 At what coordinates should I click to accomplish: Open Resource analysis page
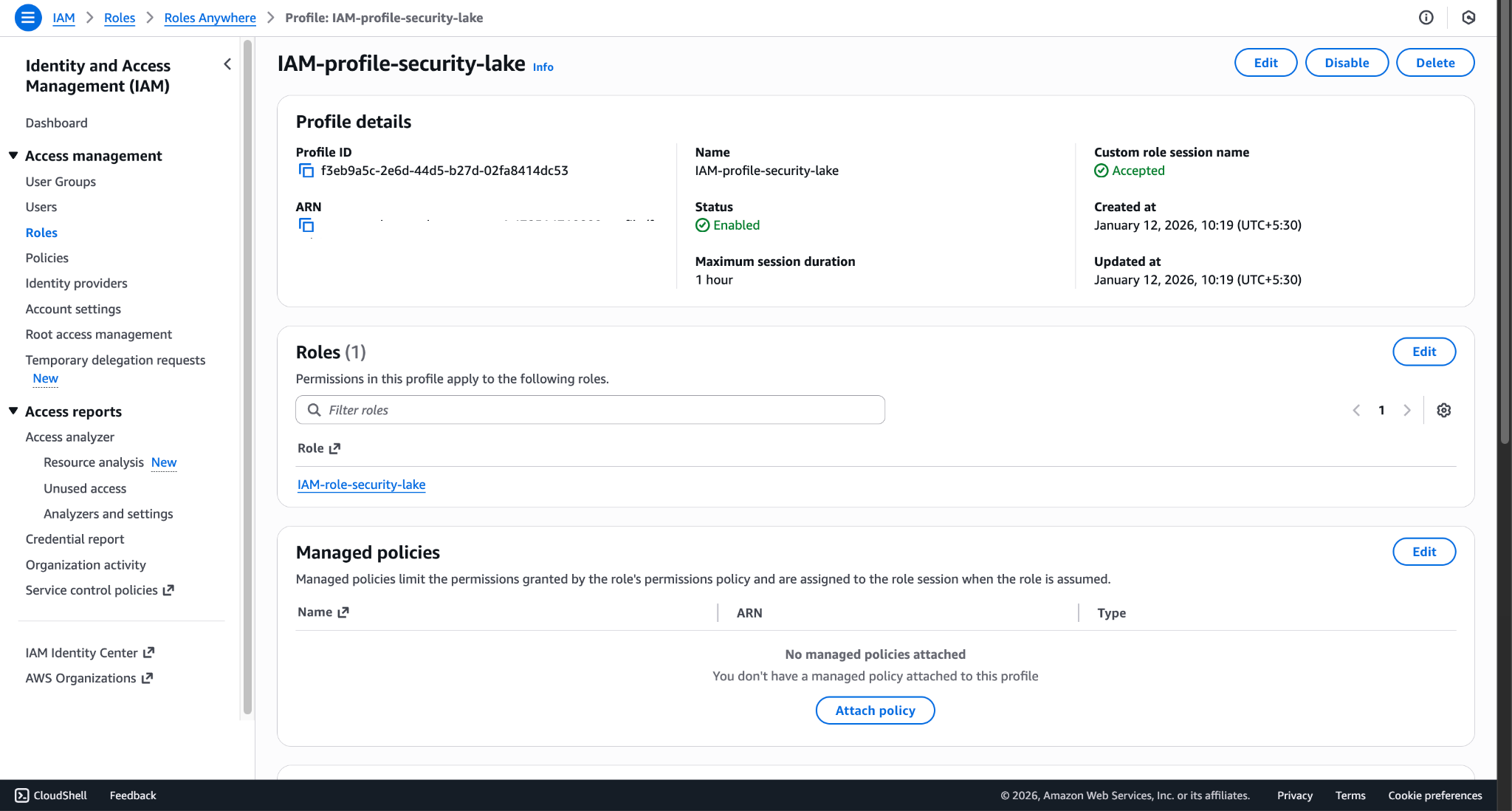click(x=94, y=462)
